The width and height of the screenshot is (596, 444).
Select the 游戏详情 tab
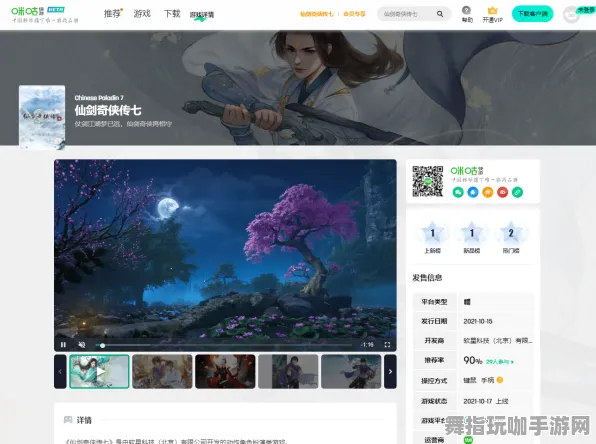point(202,15)
